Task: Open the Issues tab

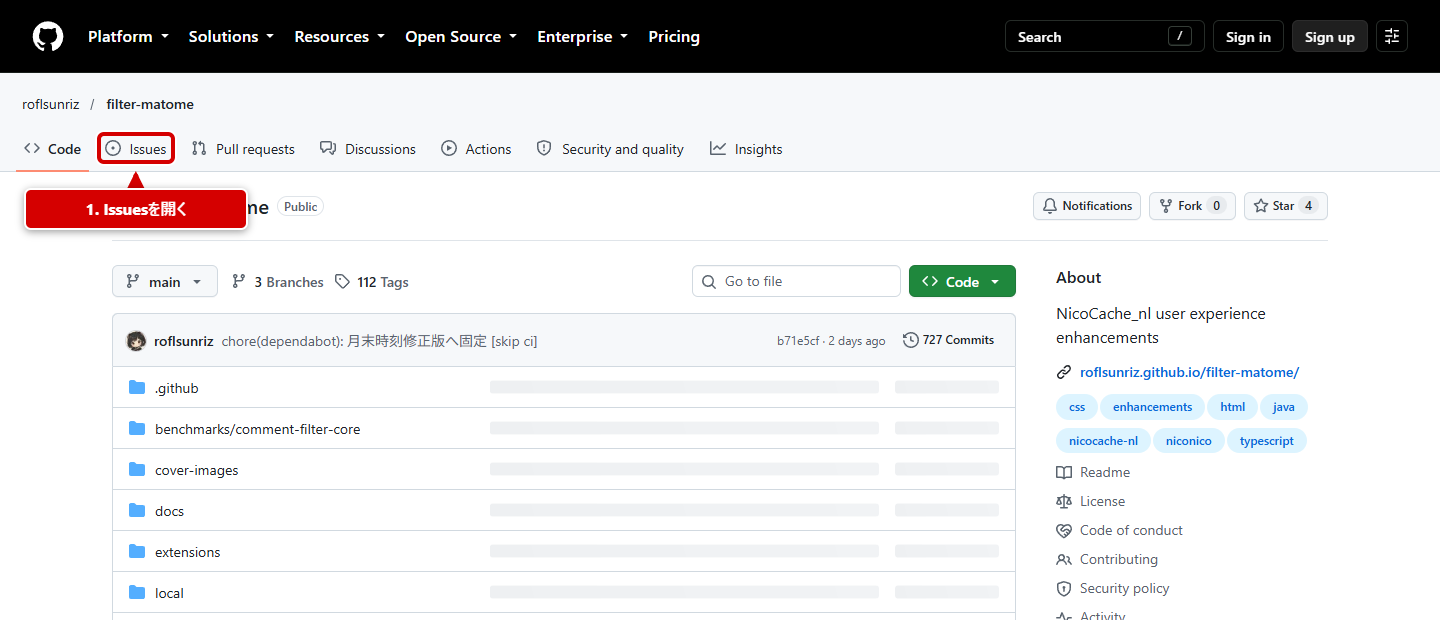Action: pyautogui.click(x=136, y=149)
